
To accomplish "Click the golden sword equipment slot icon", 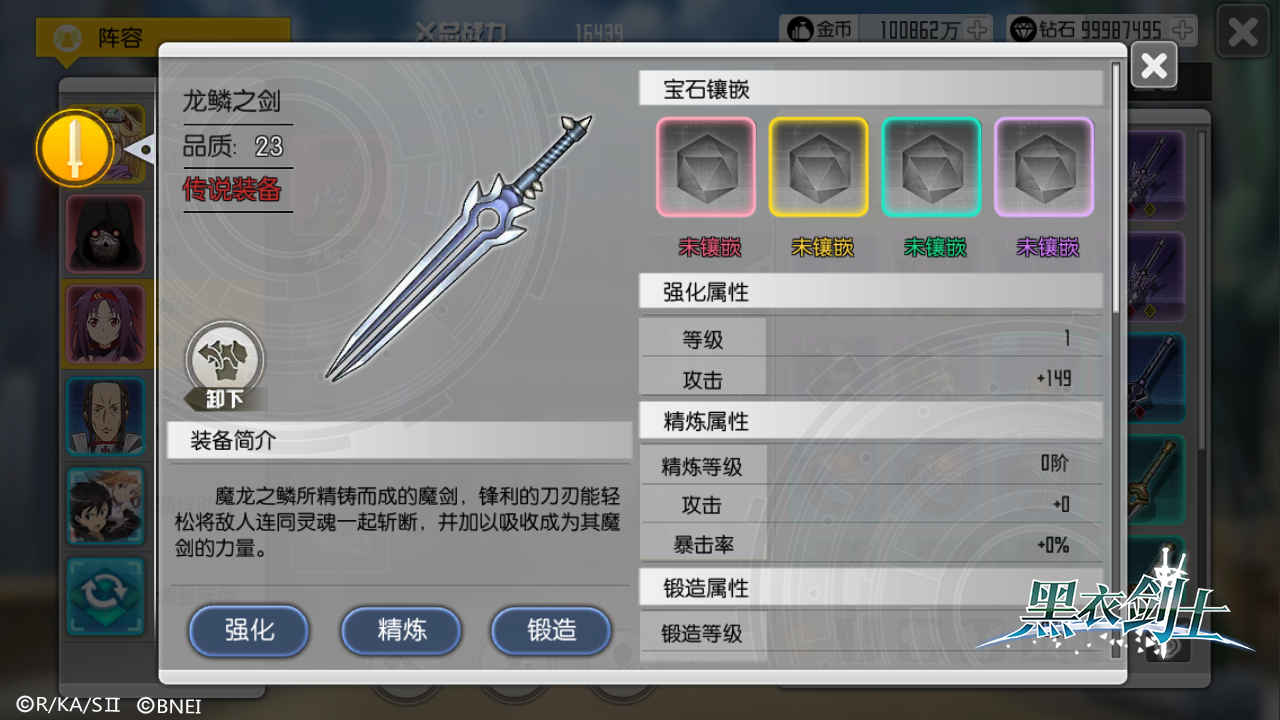I will click(75, 148).
